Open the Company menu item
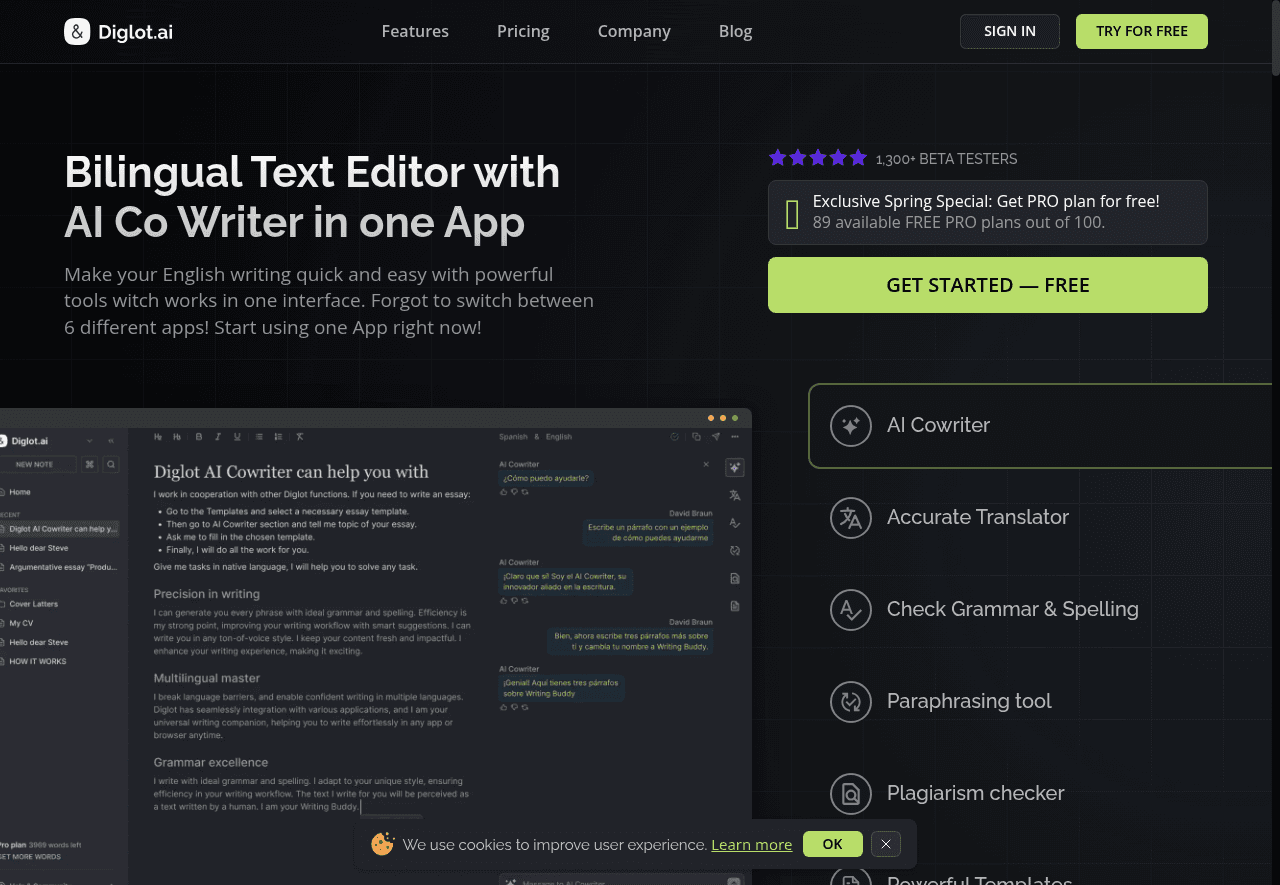 [634, 31]
